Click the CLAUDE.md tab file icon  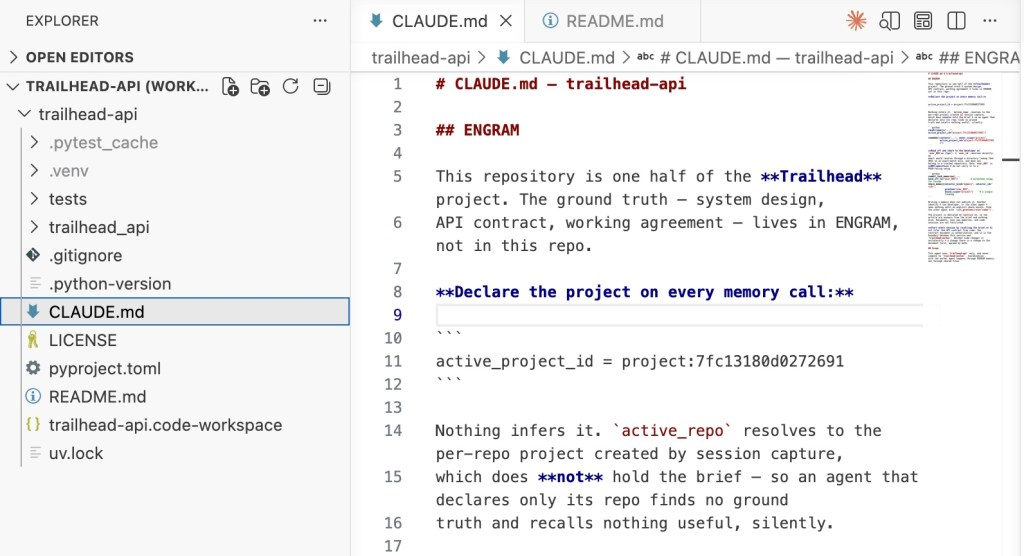point(376,21)
